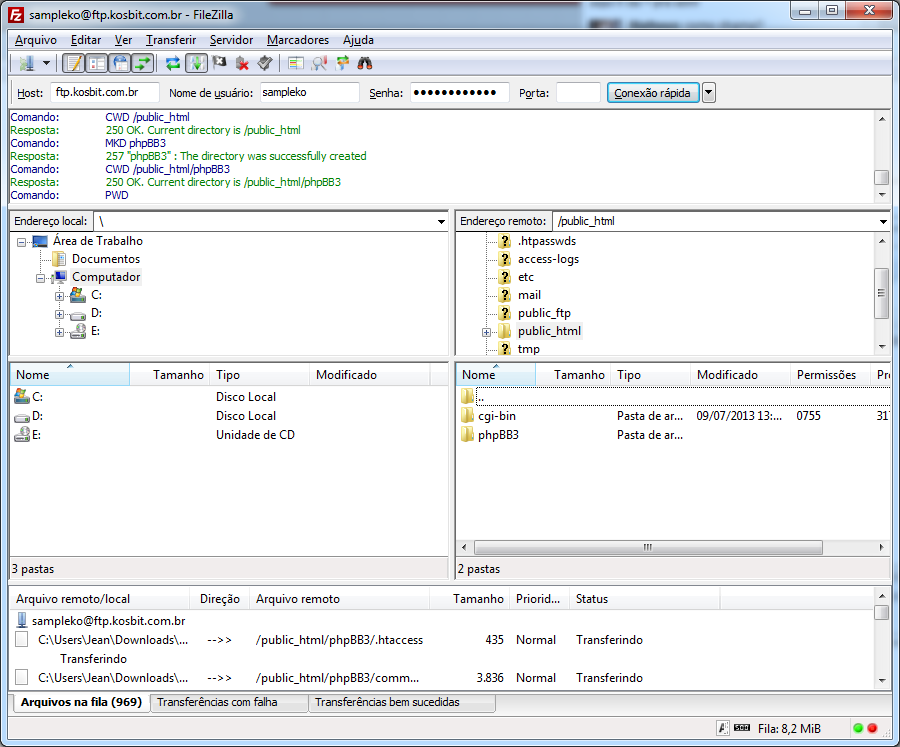Click the Nome de usuário field
This screenshot has height=747, width=900.
click(309, 92)
